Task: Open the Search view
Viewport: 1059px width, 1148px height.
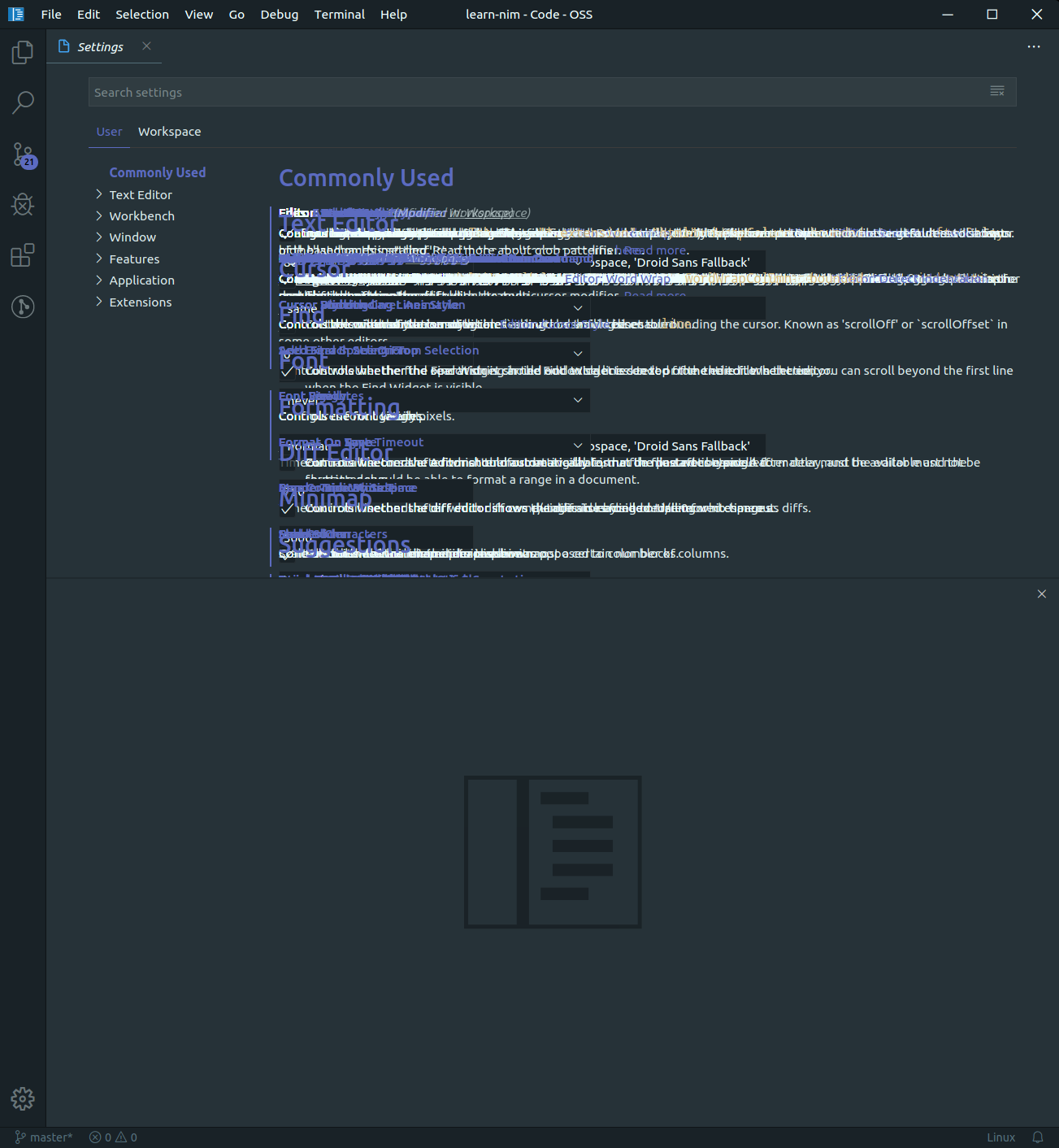Action: (x=22, y=102)
